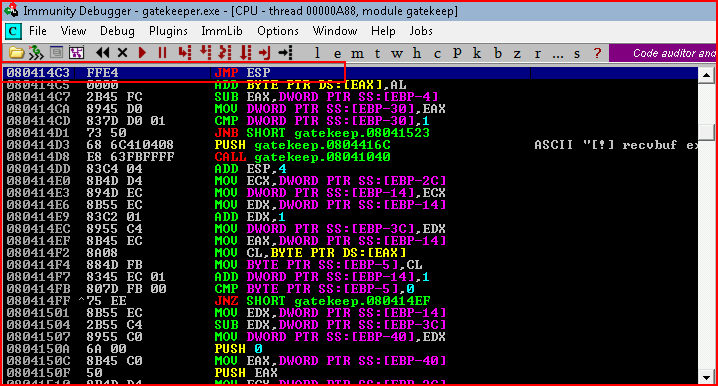The height and width of the screenshot is (386, 718).
Task: Show Source with 's' button
Action: coord(577,54)
